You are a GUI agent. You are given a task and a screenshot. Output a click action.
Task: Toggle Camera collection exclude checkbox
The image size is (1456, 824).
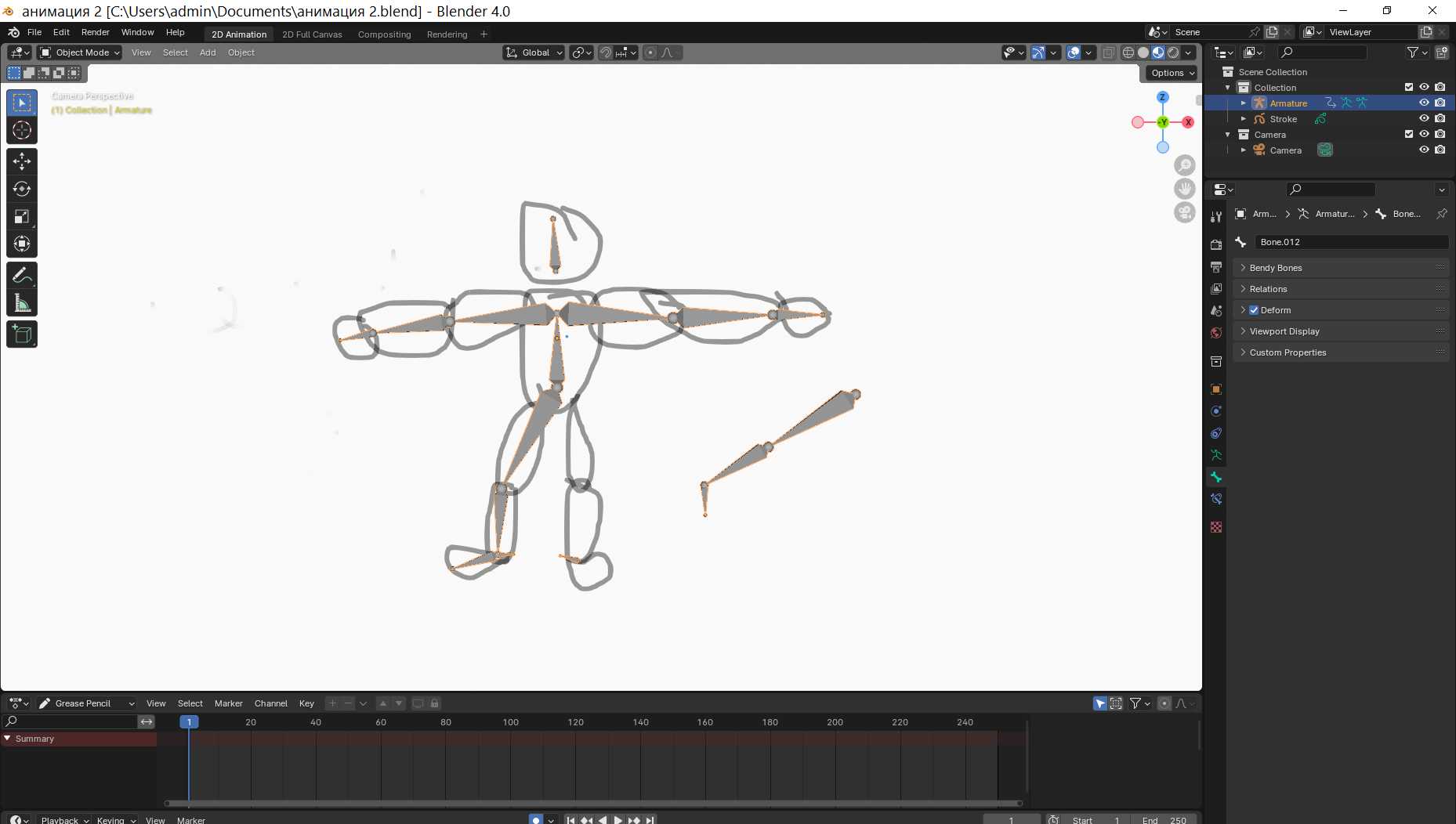1408,134
